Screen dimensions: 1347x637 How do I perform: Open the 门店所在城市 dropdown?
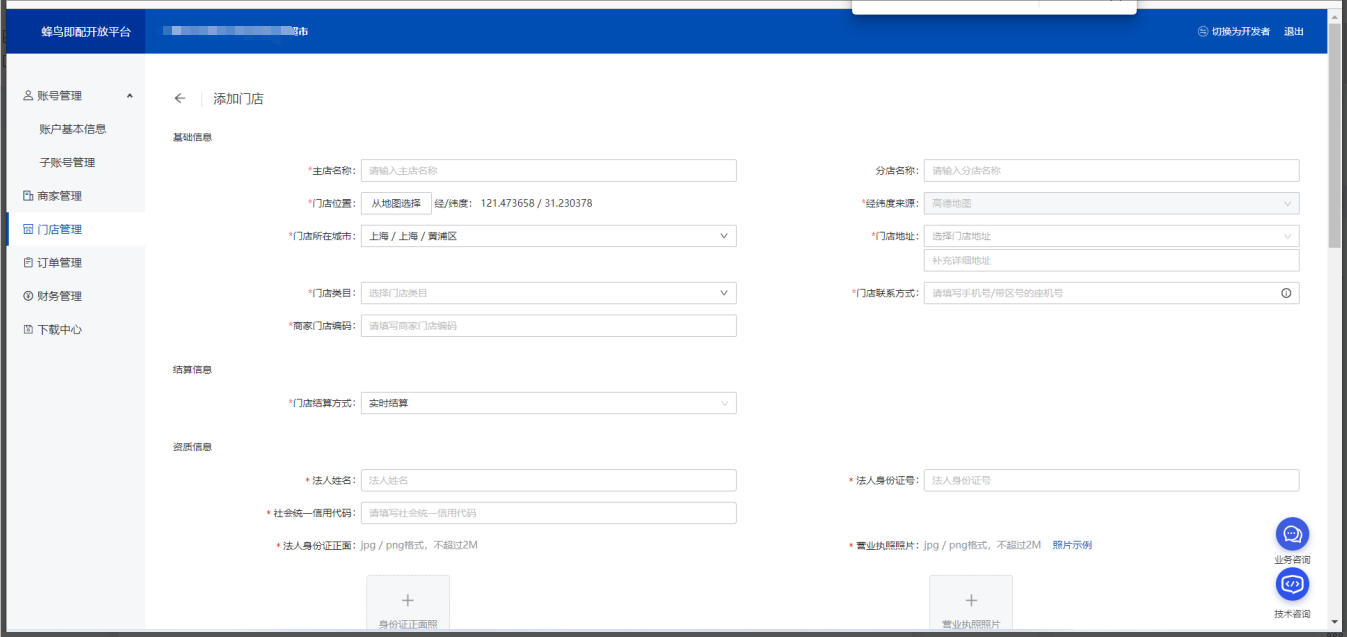tap(548, 236)
